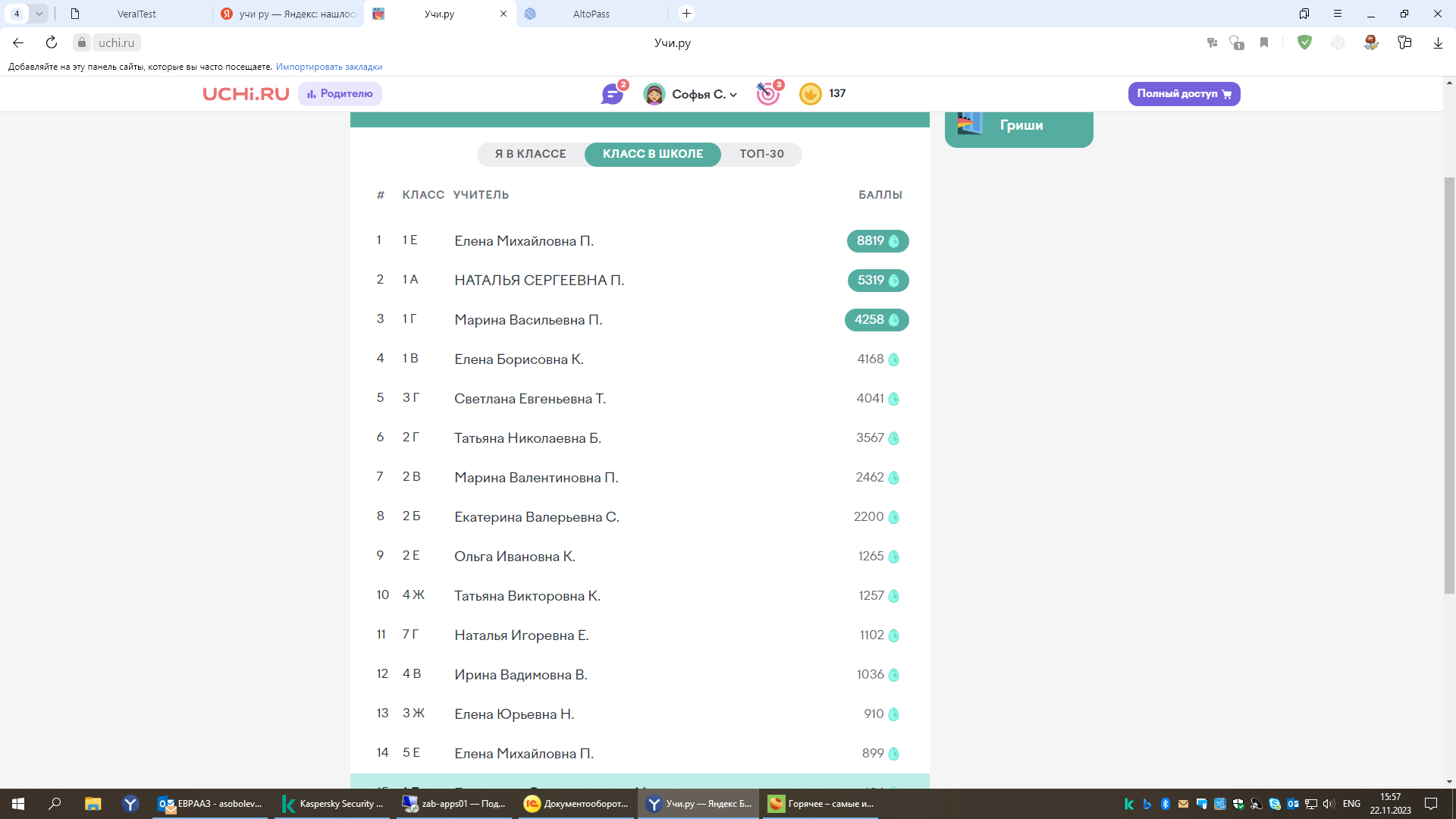This screenshot has width=1456, height=819.
Task: Click the page vertical scrollbar thumb
Action: coord(1449,385)
